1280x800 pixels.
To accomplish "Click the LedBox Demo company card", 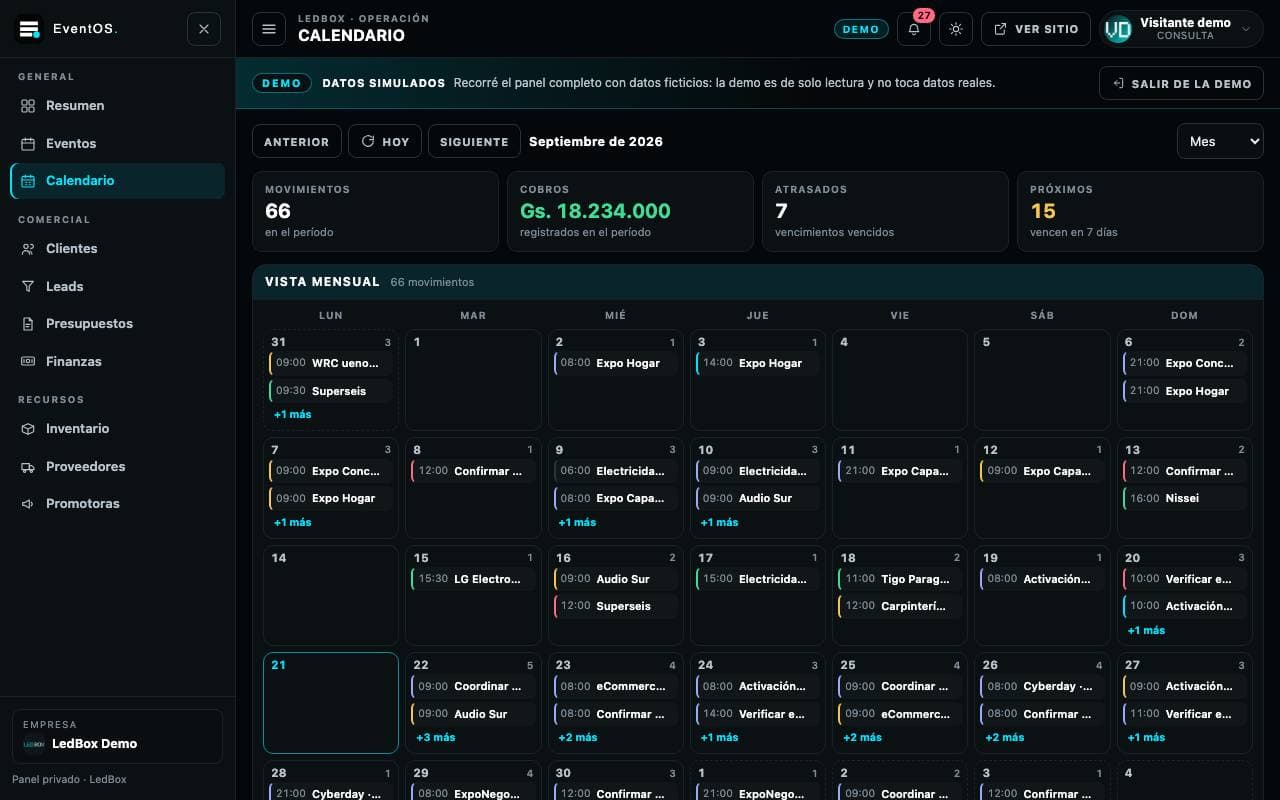I will click(117, 737).
